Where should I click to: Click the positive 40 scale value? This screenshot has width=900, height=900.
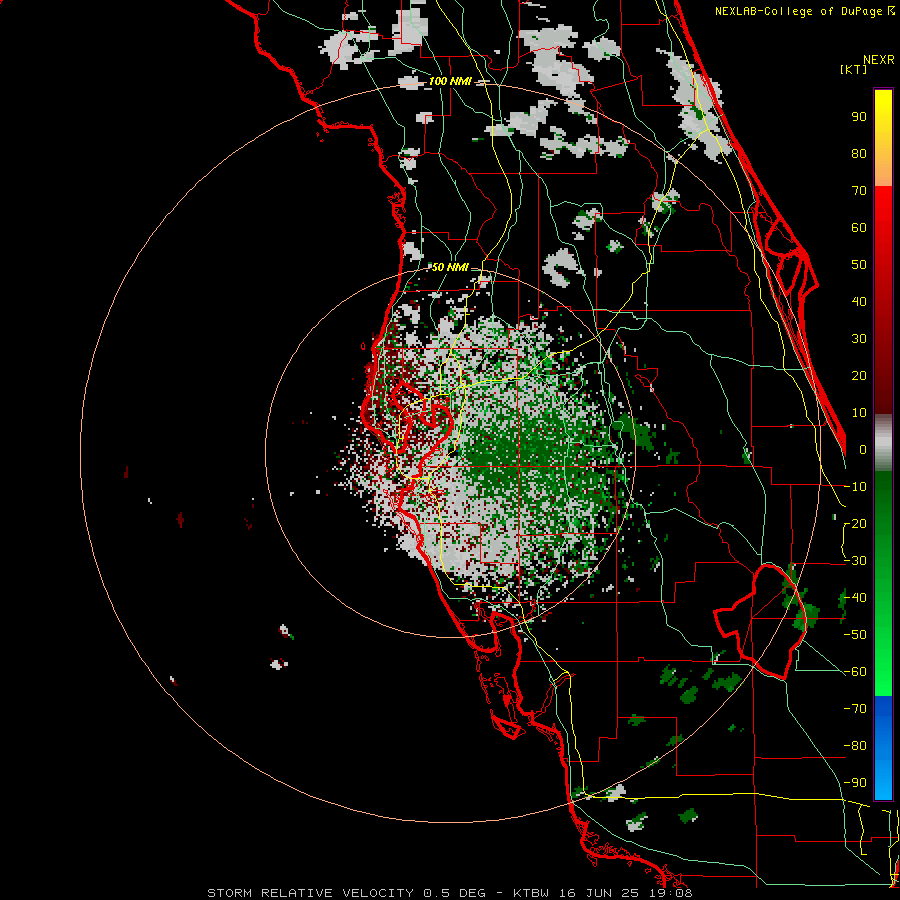tap(859, 302)
